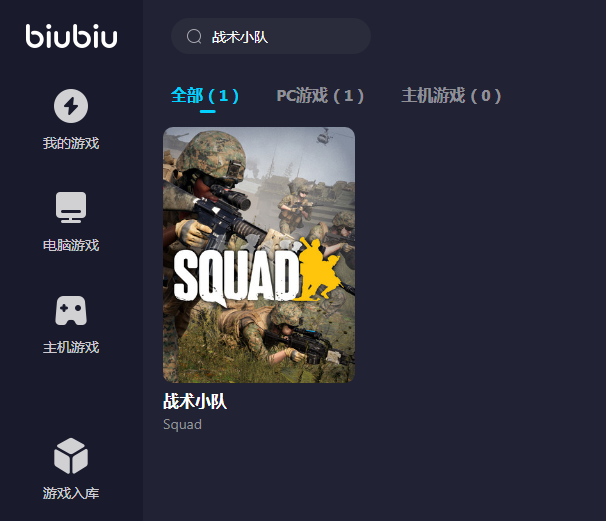Open 游戏入库 sidebar label
This screenshot has width=606, height=521.
pyautogui.click(x=71, y=494)
